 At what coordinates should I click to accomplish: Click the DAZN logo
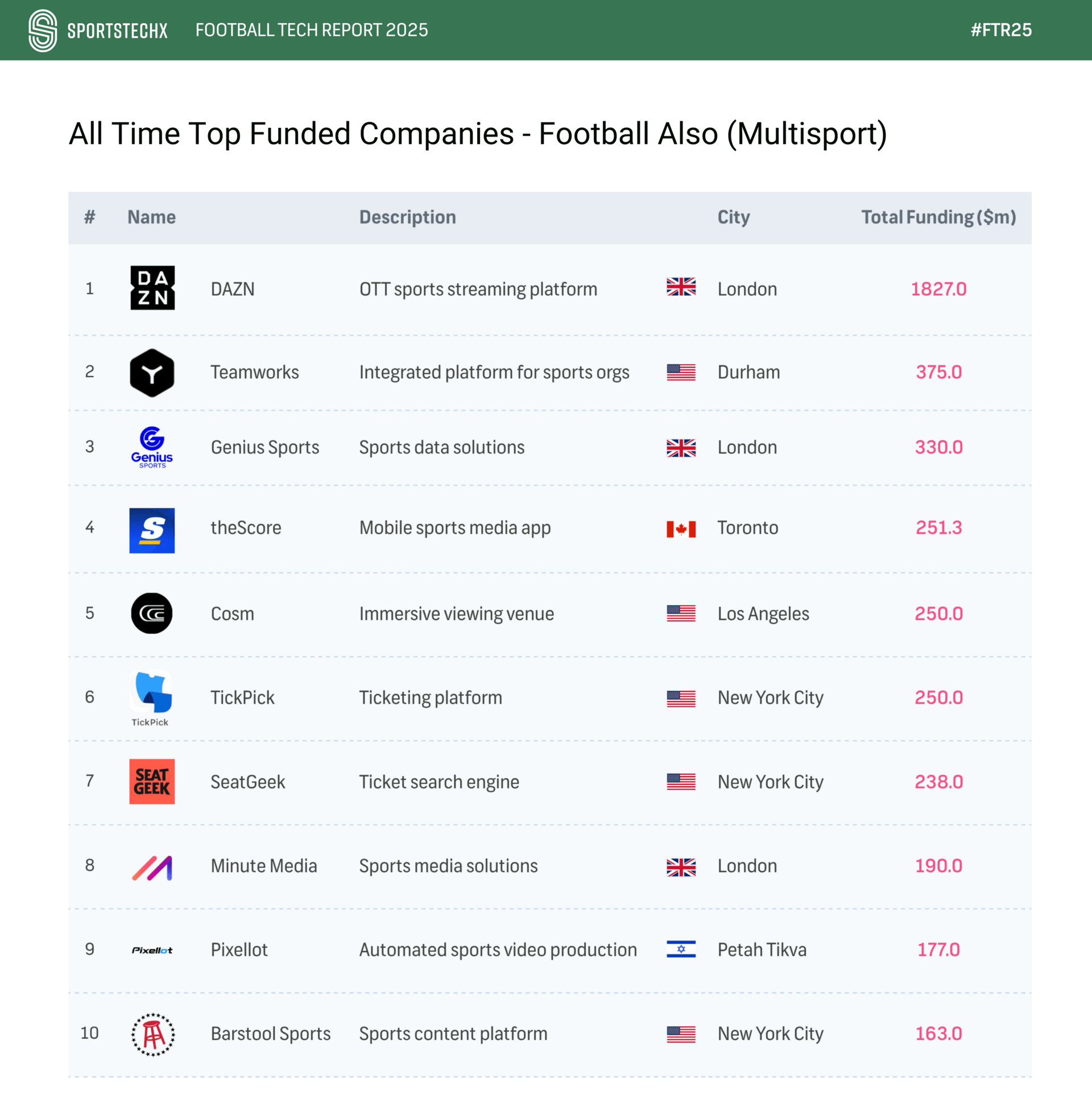pyautogui.click(x=152, y=288)
